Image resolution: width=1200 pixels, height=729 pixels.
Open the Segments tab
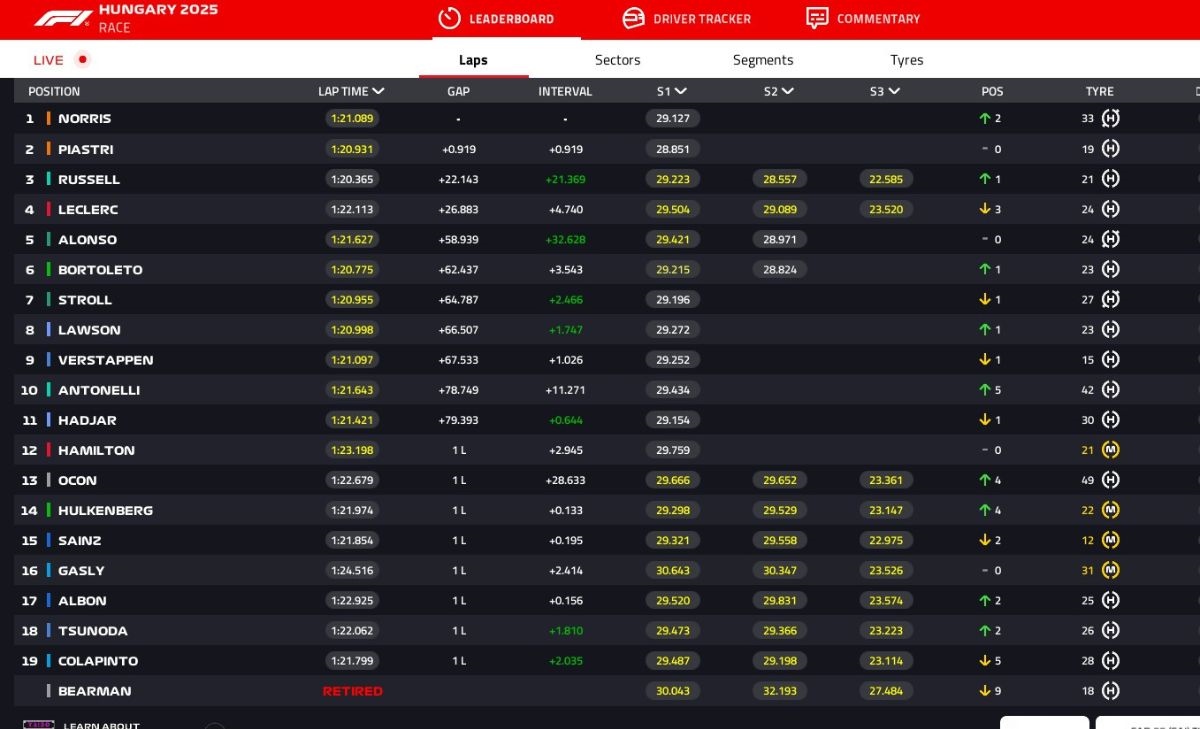pos(762,60)
